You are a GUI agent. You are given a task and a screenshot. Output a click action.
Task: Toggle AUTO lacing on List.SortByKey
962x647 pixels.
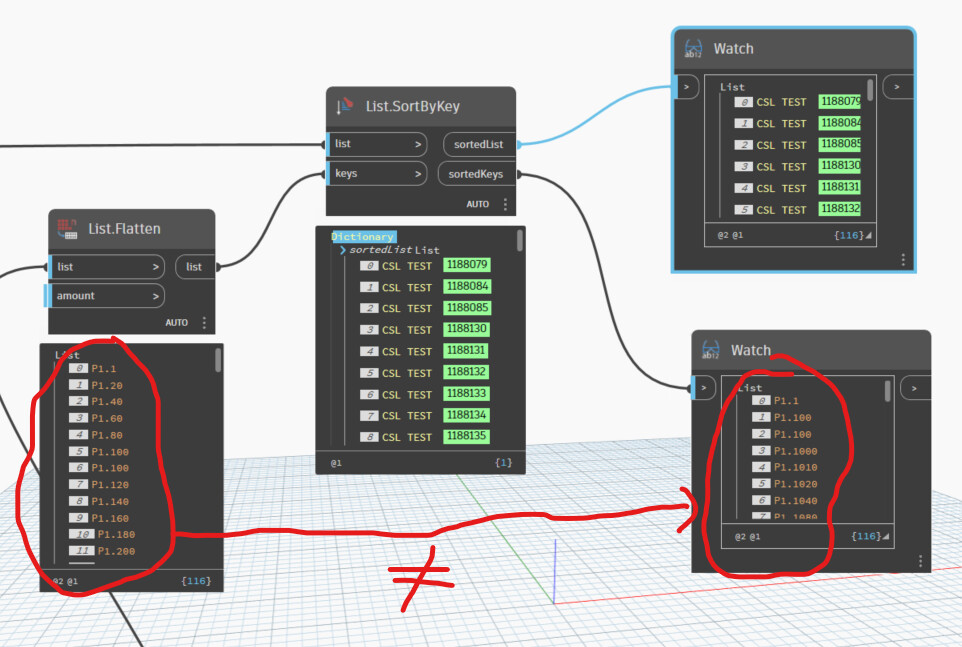[479, 203]
